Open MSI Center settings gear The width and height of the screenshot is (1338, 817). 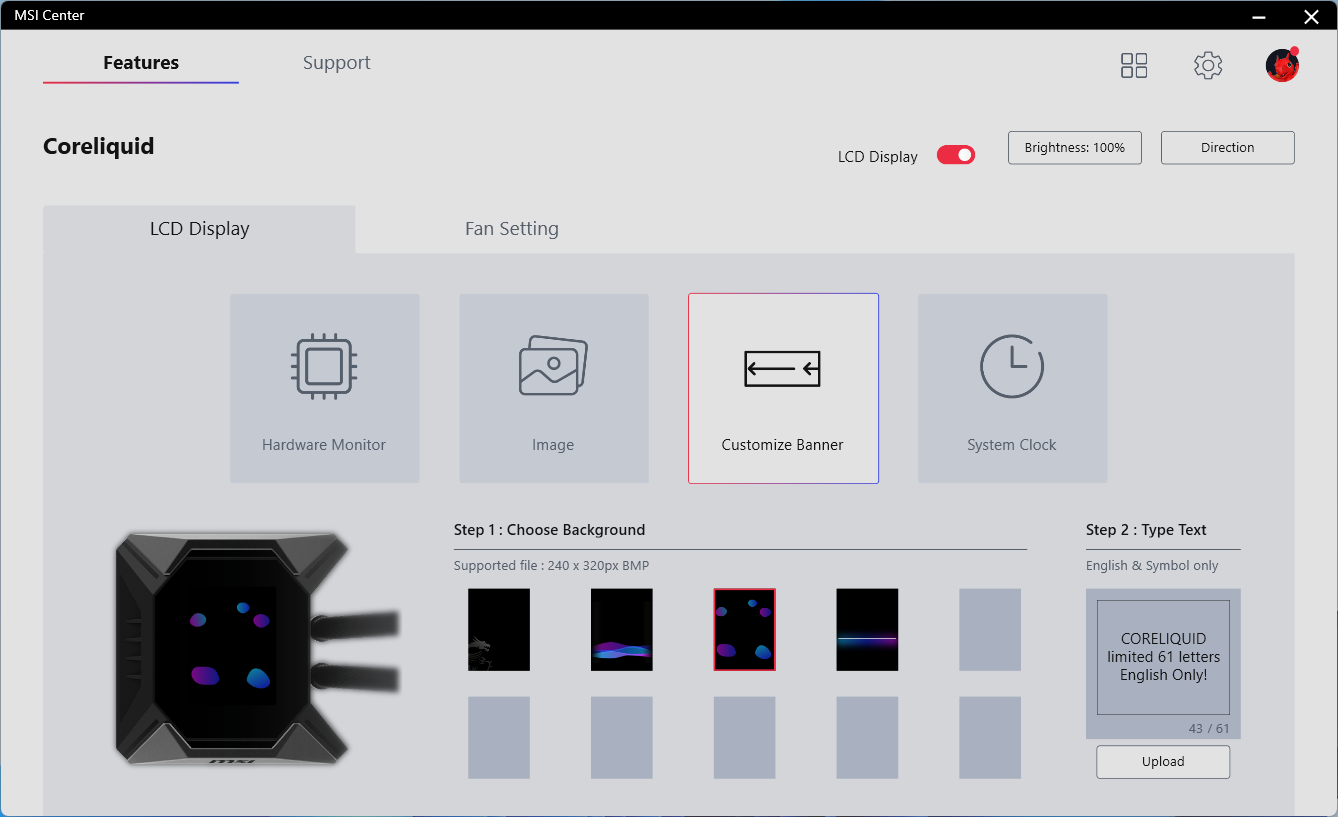pos(1208,66)
